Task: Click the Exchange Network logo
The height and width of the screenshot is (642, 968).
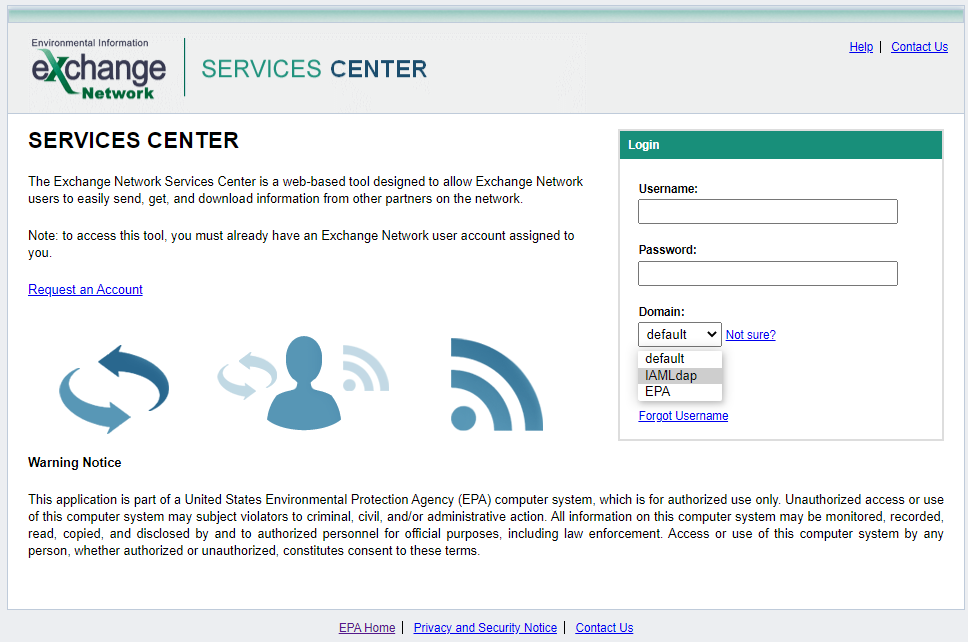Action: (x=99, y=69)
